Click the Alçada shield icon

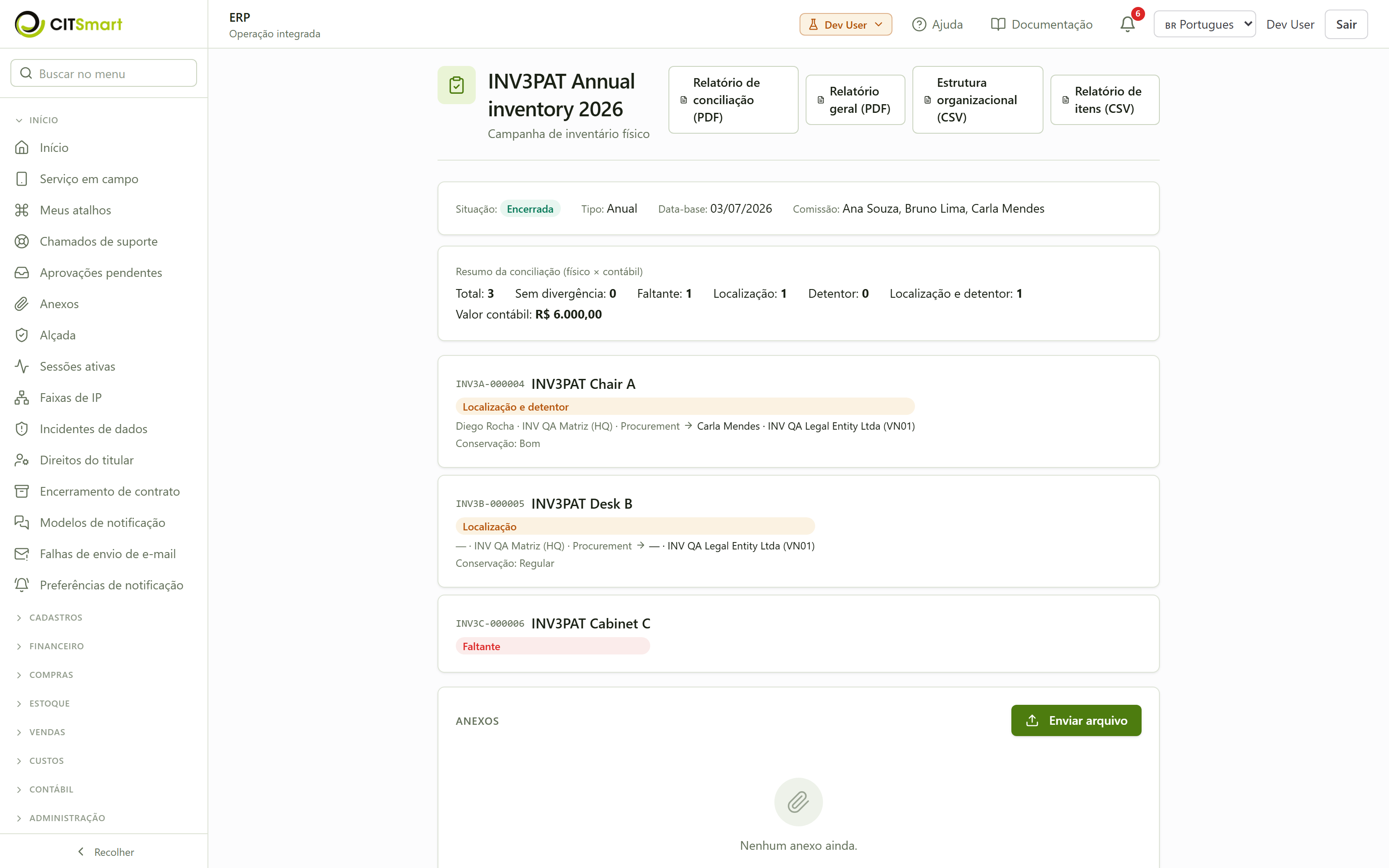(x=22, y=335)
